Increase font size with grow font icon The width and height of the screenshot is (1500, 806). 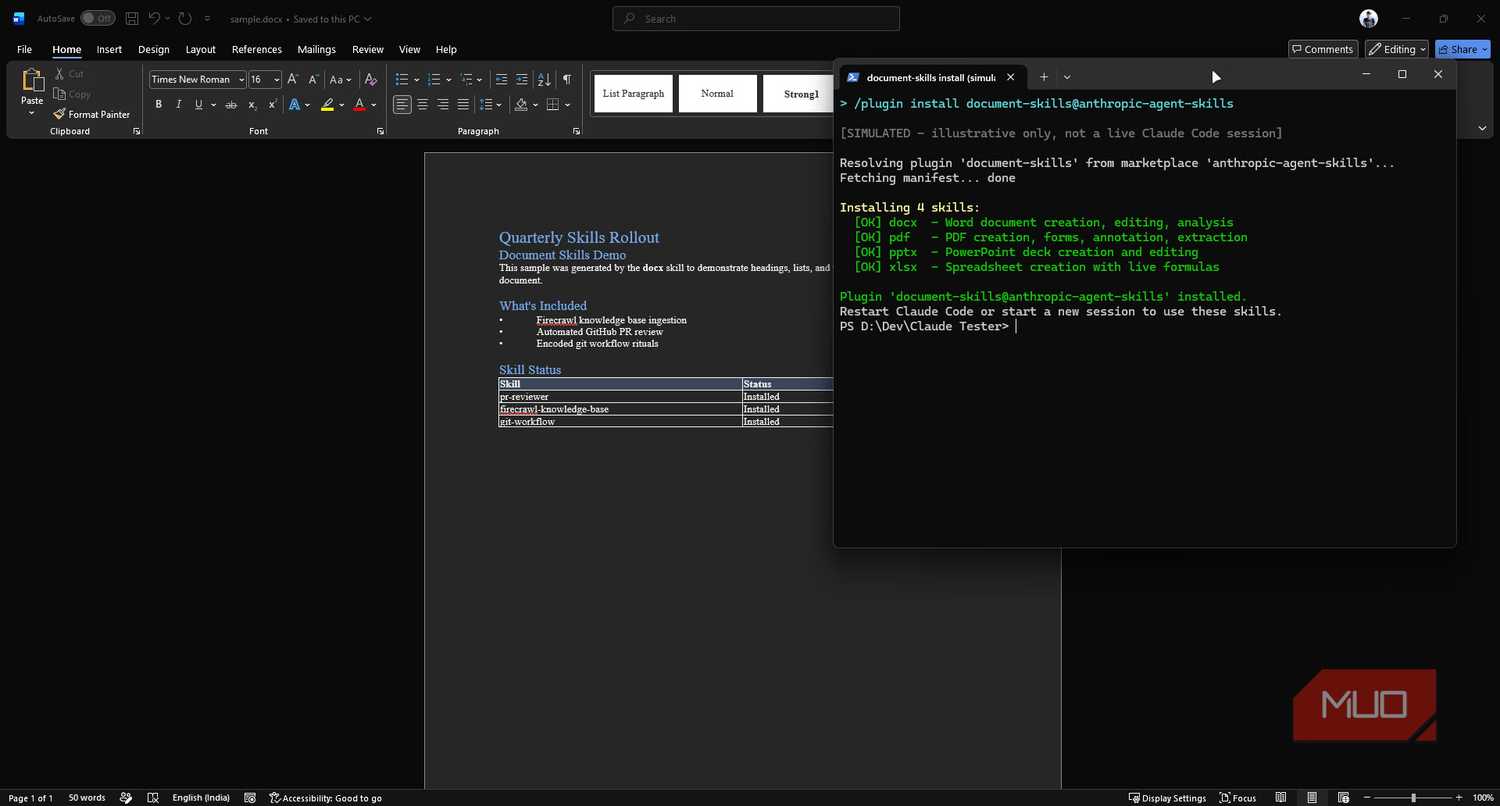293,79
